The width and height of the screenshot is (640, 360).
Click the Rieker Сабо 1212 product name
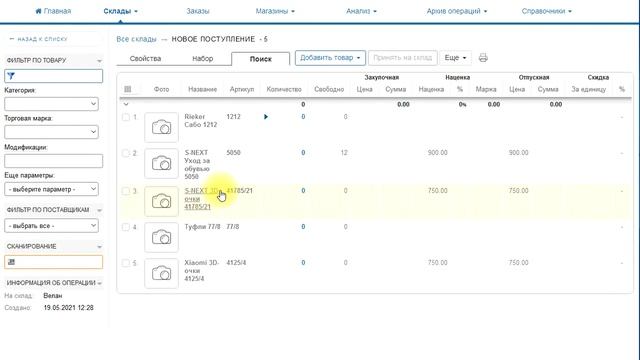click(x=200, y=121)
